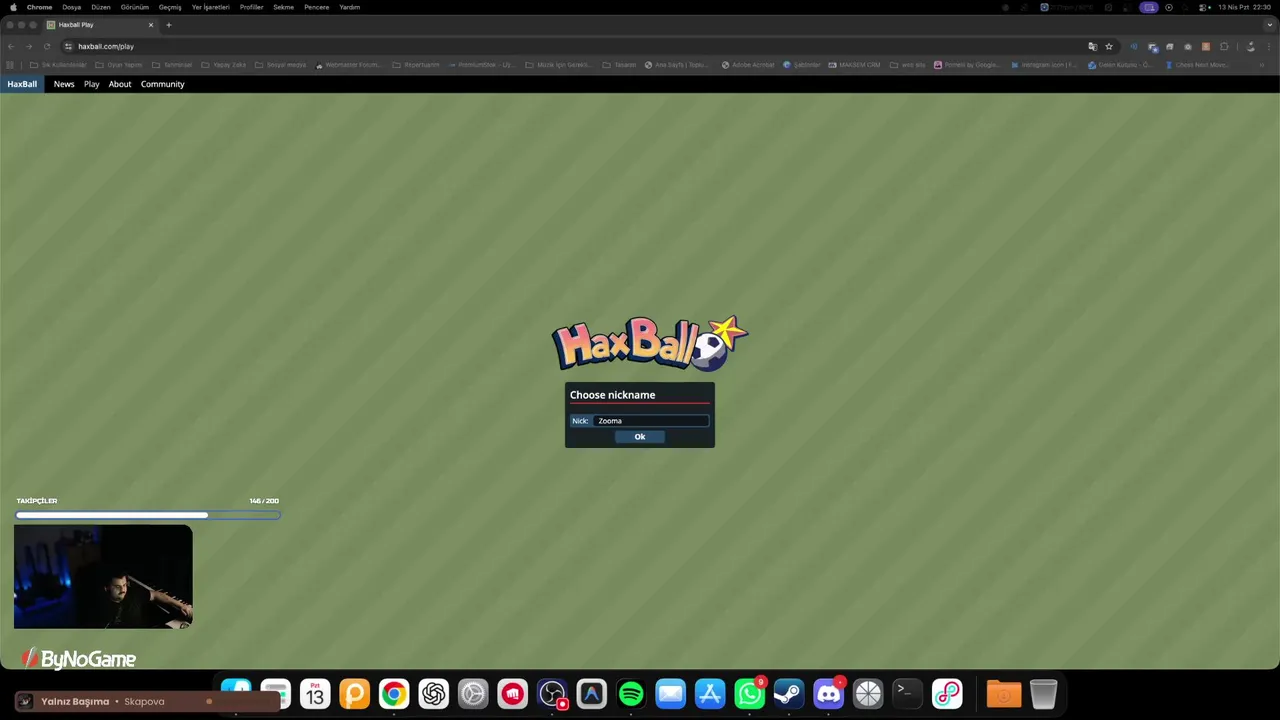Open the tab search dropdown arrow
Viewport: 1280px width, 720px height.
(x=1270, y=25)
